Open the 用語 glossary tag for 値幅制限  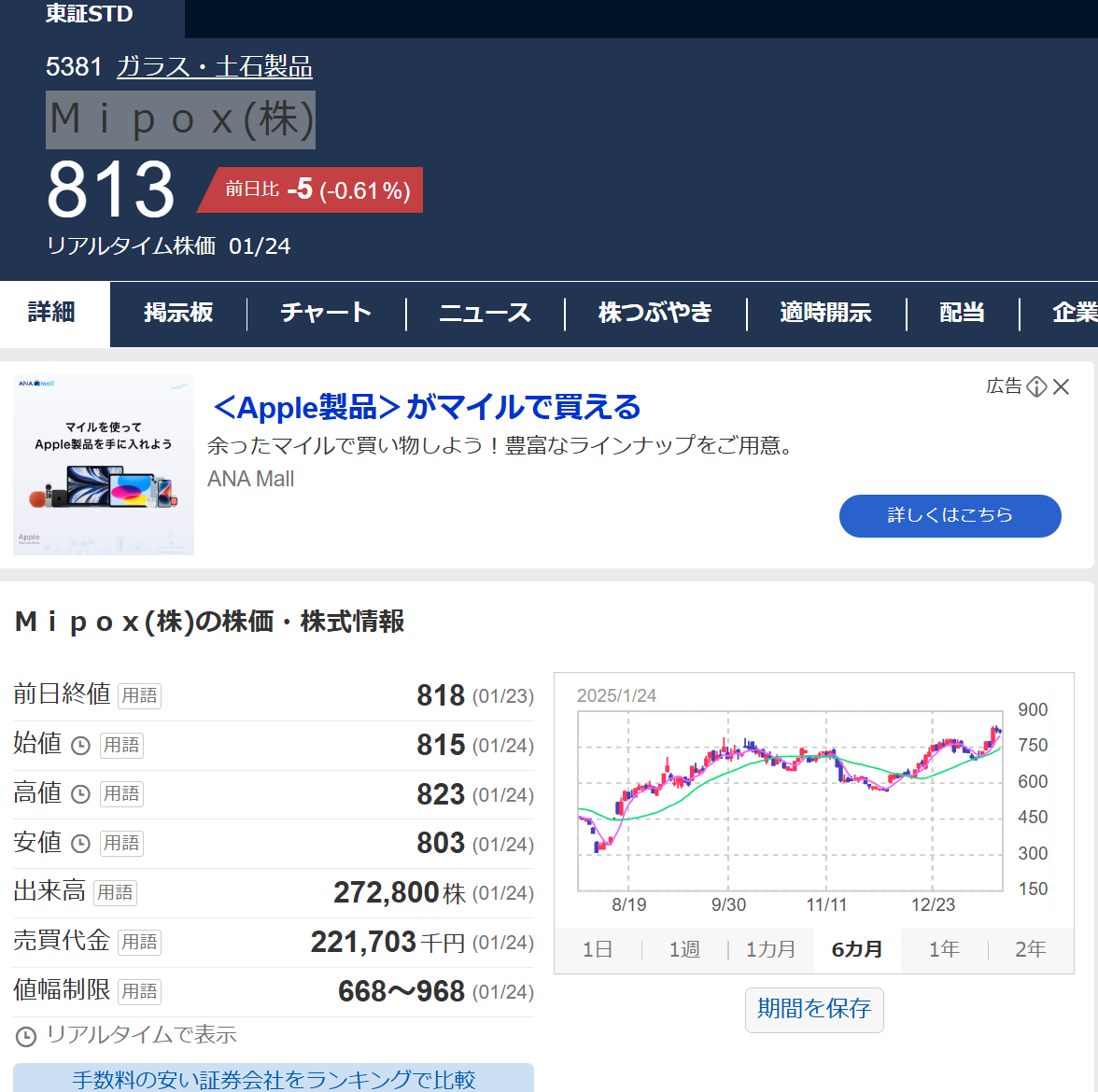[x=139, y=991]
